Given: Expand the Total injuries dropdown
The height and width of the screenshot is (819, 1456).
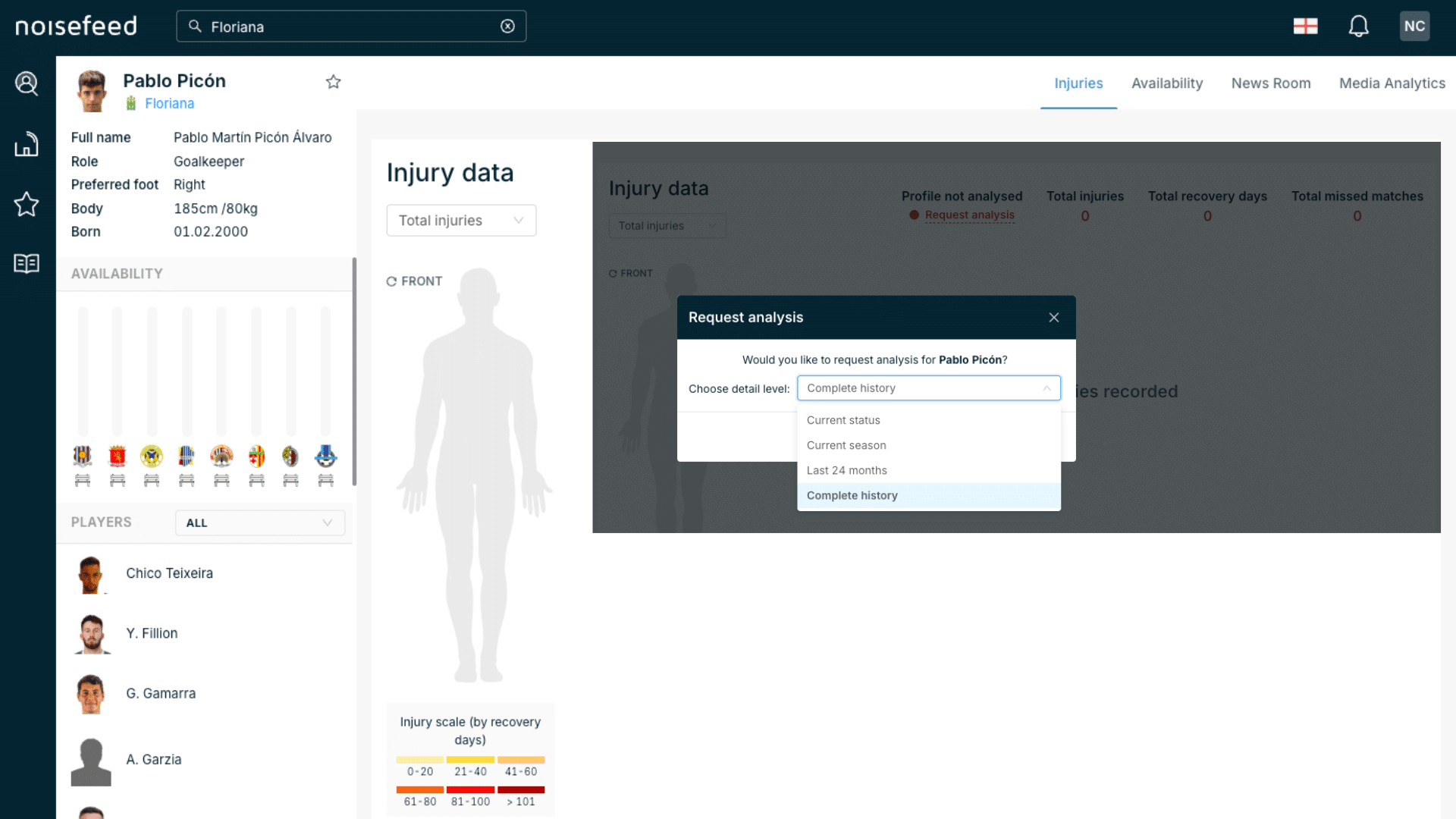Looking at the screenshot, I should 461,221.
